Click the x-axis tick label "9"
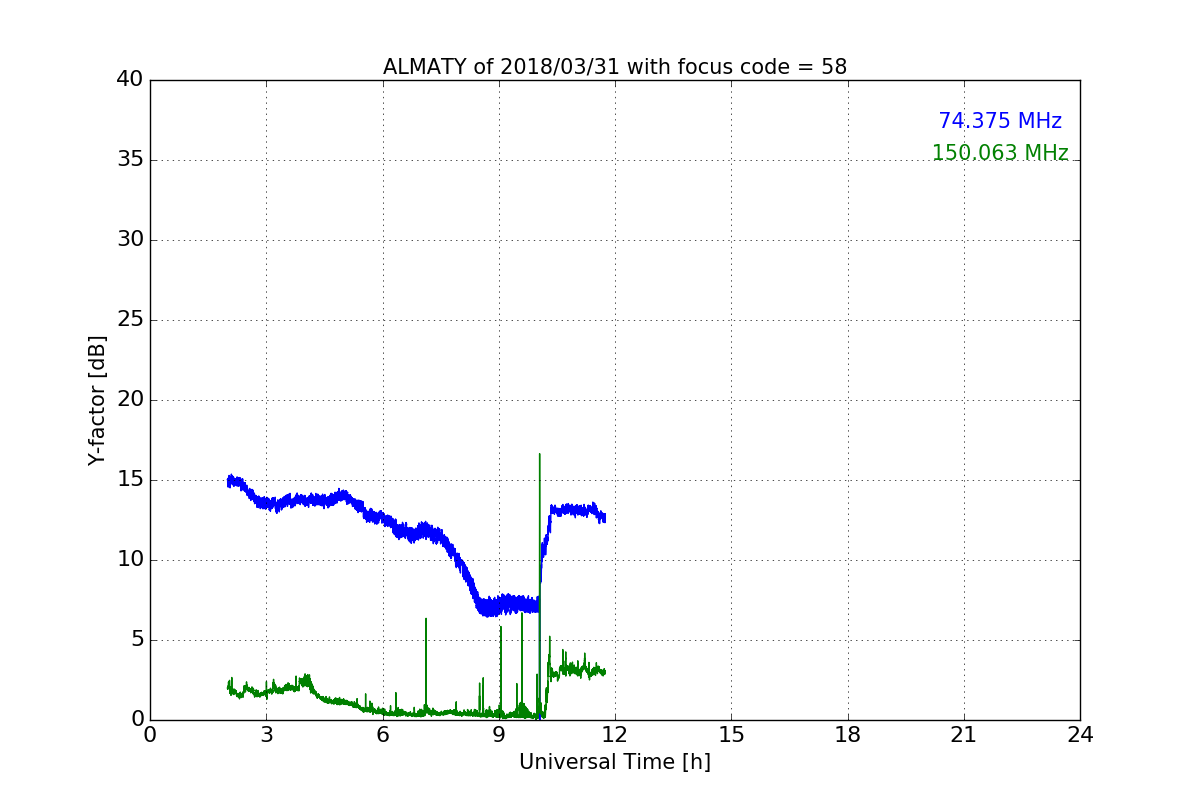The height and width of the screenshot is (800, 1200). click(x=499, y=735)
